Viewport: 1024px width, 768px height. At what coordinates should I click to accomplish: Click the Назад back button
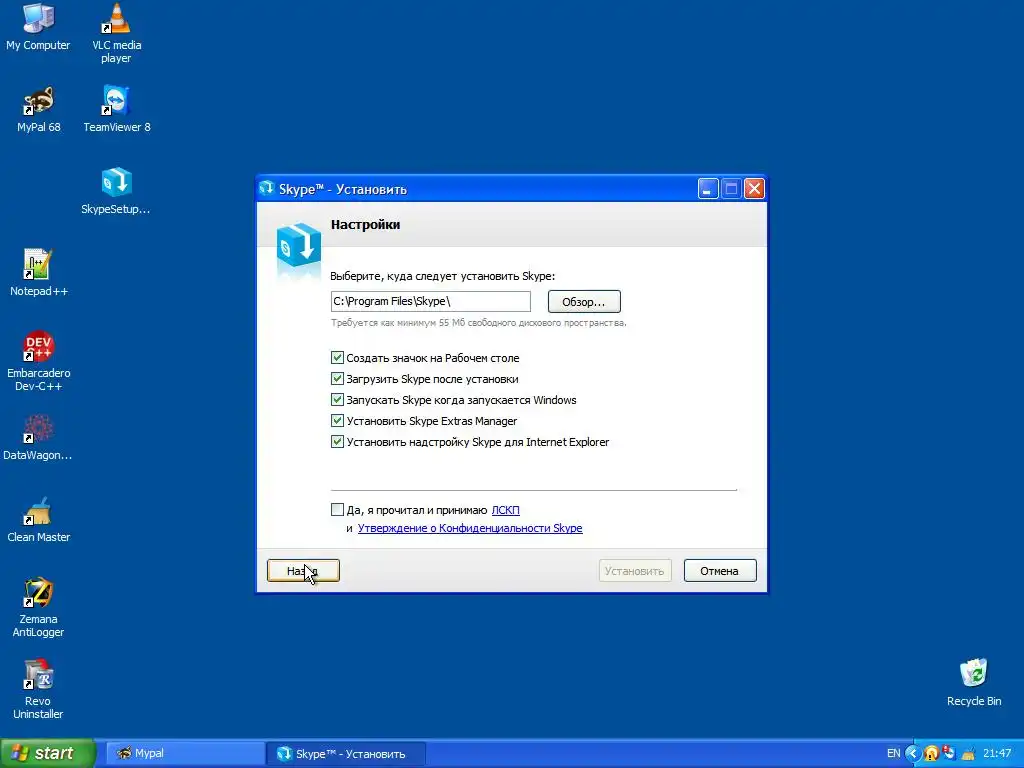[x=303, y=571]
